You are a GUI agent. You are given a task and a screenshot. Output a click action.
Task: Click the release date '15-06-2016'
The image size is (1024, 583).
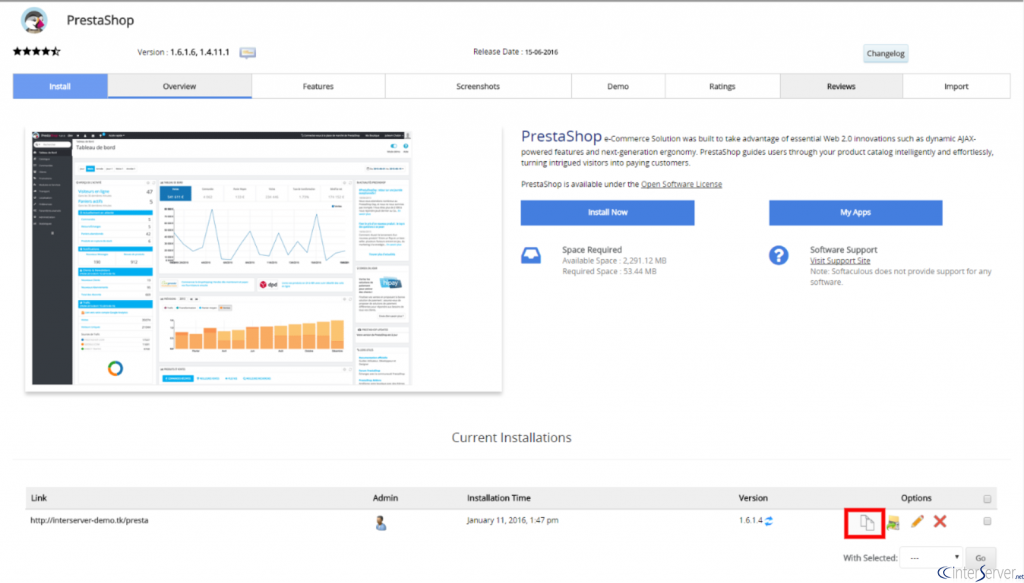(541, 52)
